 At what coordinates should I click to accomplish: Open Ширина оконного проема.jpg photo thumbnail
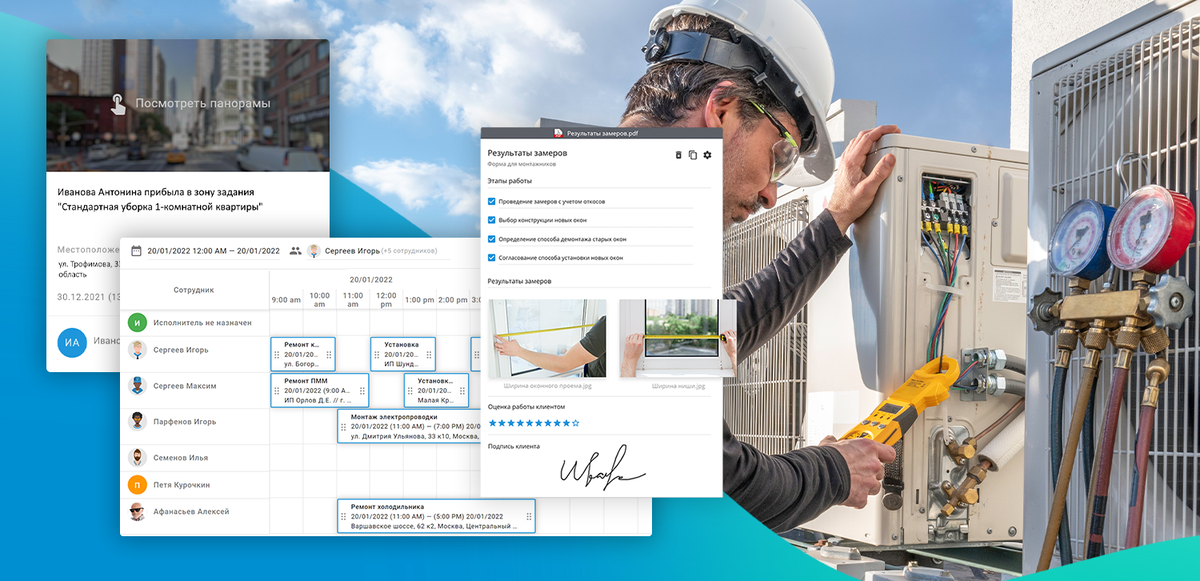(547, 338)
